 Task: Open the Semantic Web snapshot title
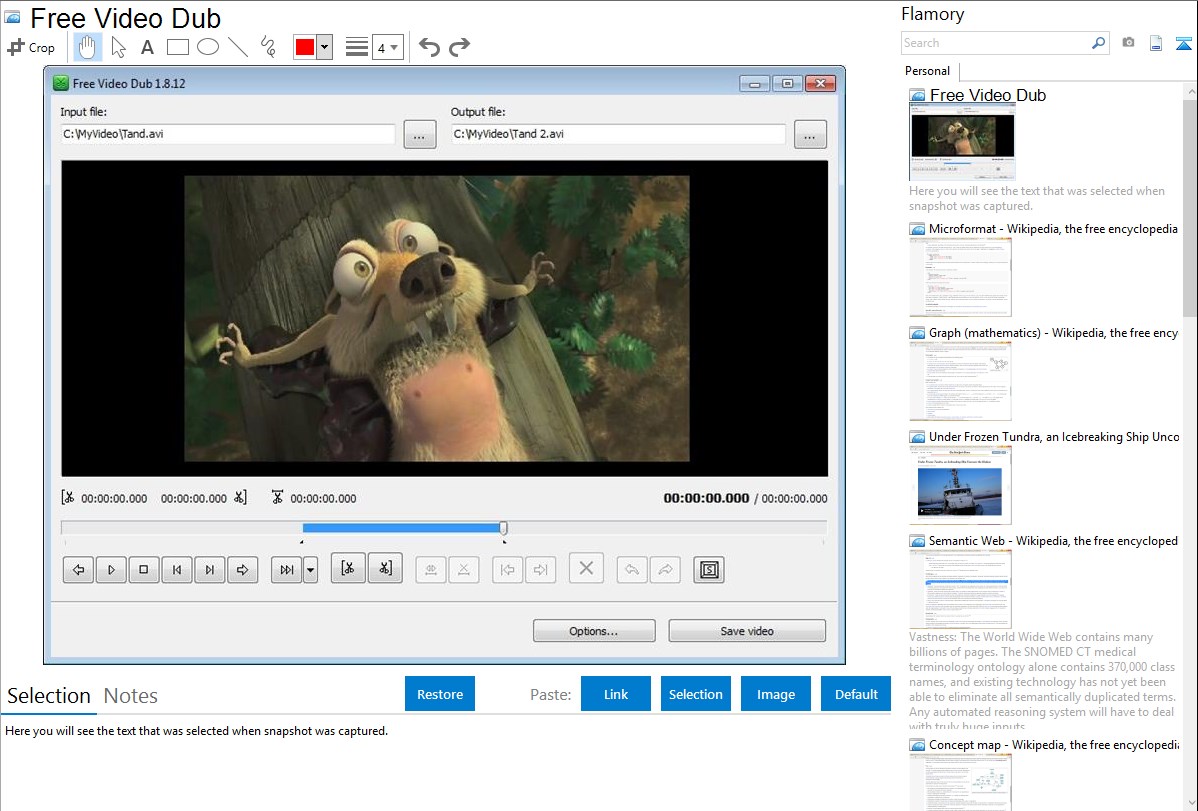point(1053,540)
